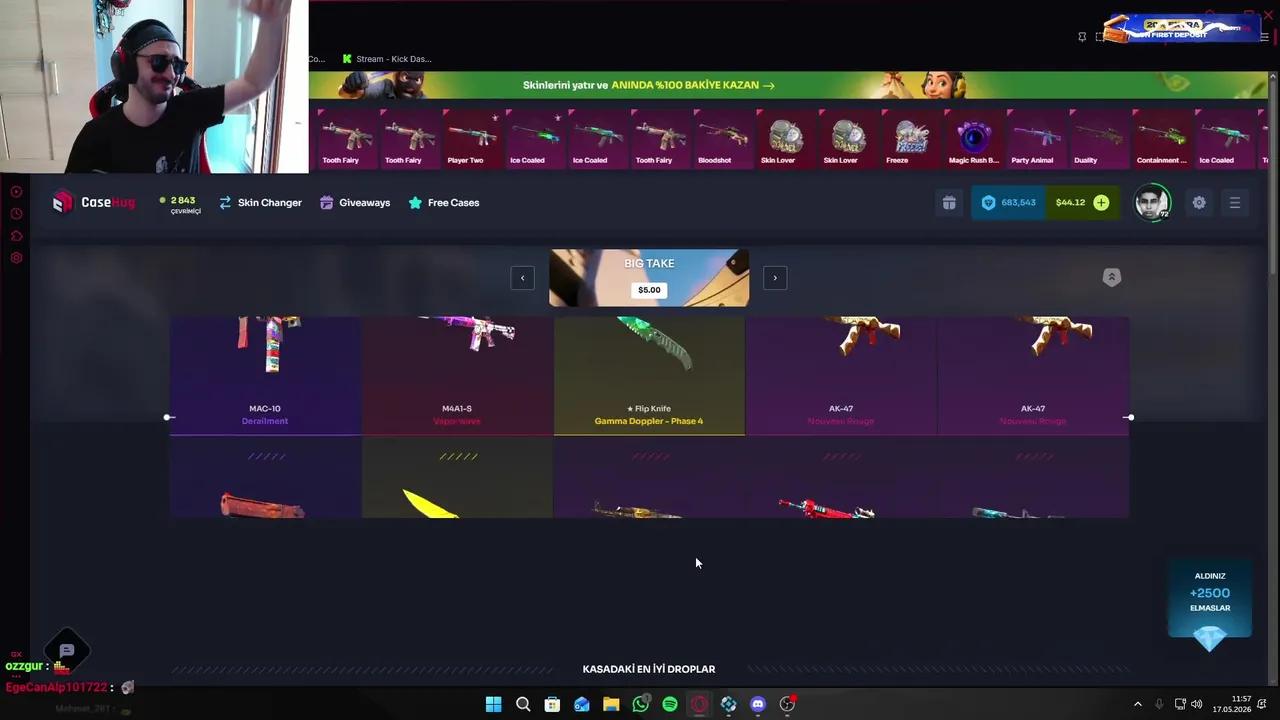Select the yellow knife card in the lower row
This screenshot has width=1280, height=720.
pyautogui.click(x=457, y=478)
